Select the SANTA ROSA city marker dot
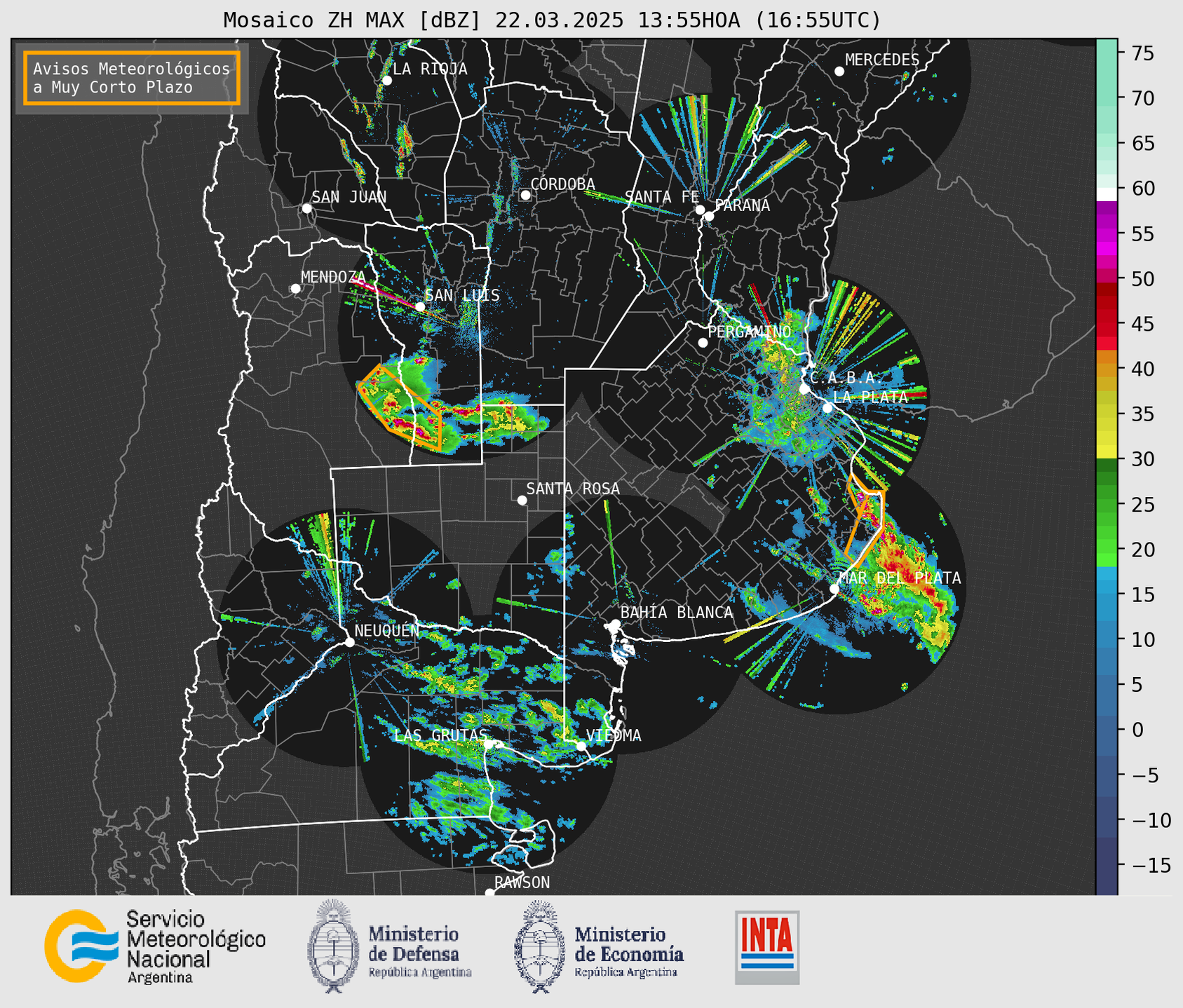Viewport: 1183px width, 1008px height. tap(522, 500)
